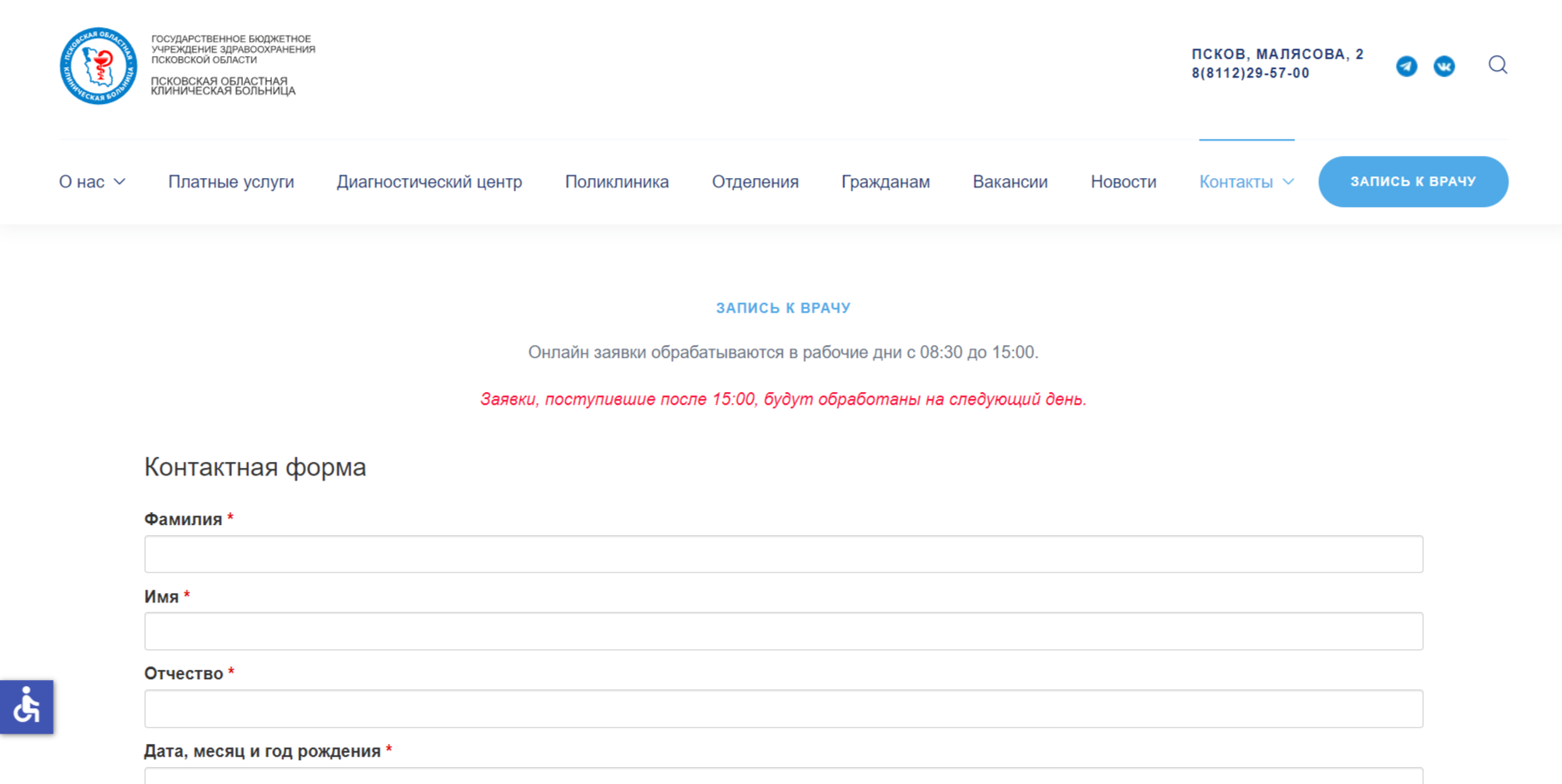The height and width of the screenshot is (784, 1562).
Task: Open the accessibility wheelchair widget
Action: (26, 706)
